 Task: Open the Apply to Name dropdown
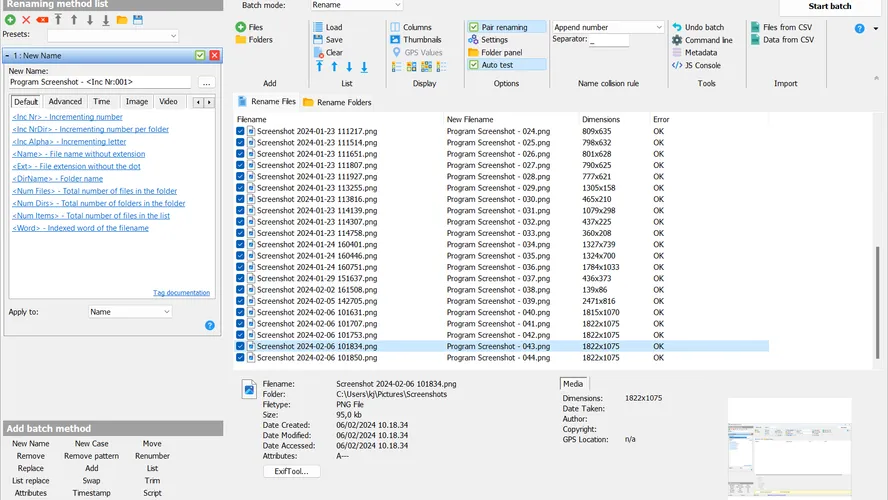point(130,312)
